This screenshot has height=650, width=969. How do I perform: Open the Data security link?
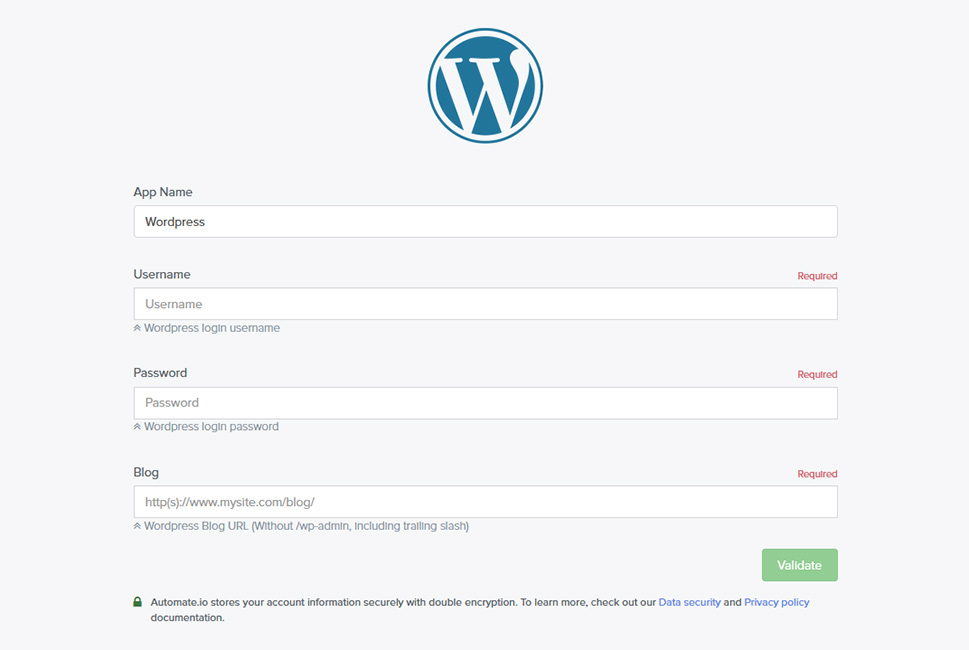coord(690,602)
